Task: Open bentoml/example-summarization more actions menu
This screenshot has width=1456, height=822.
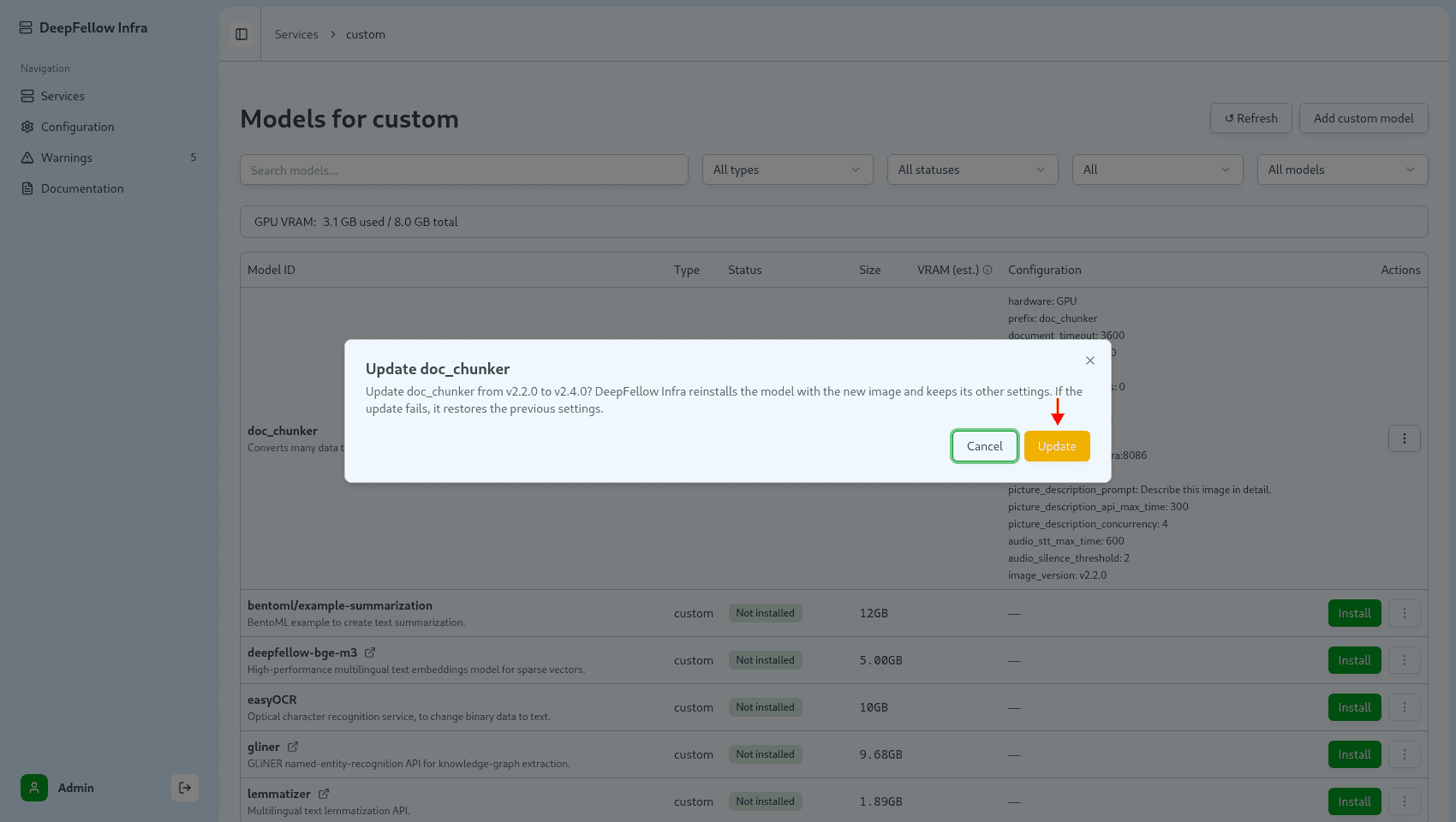Action: 1405,613
